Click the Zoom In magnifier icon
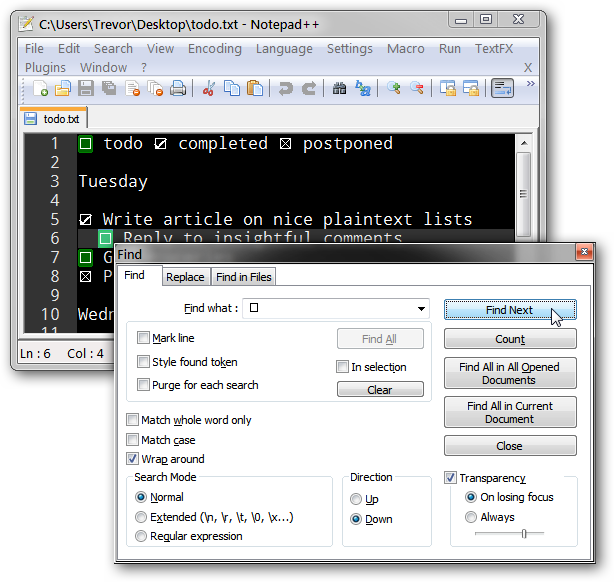 (x=394, y=88)
